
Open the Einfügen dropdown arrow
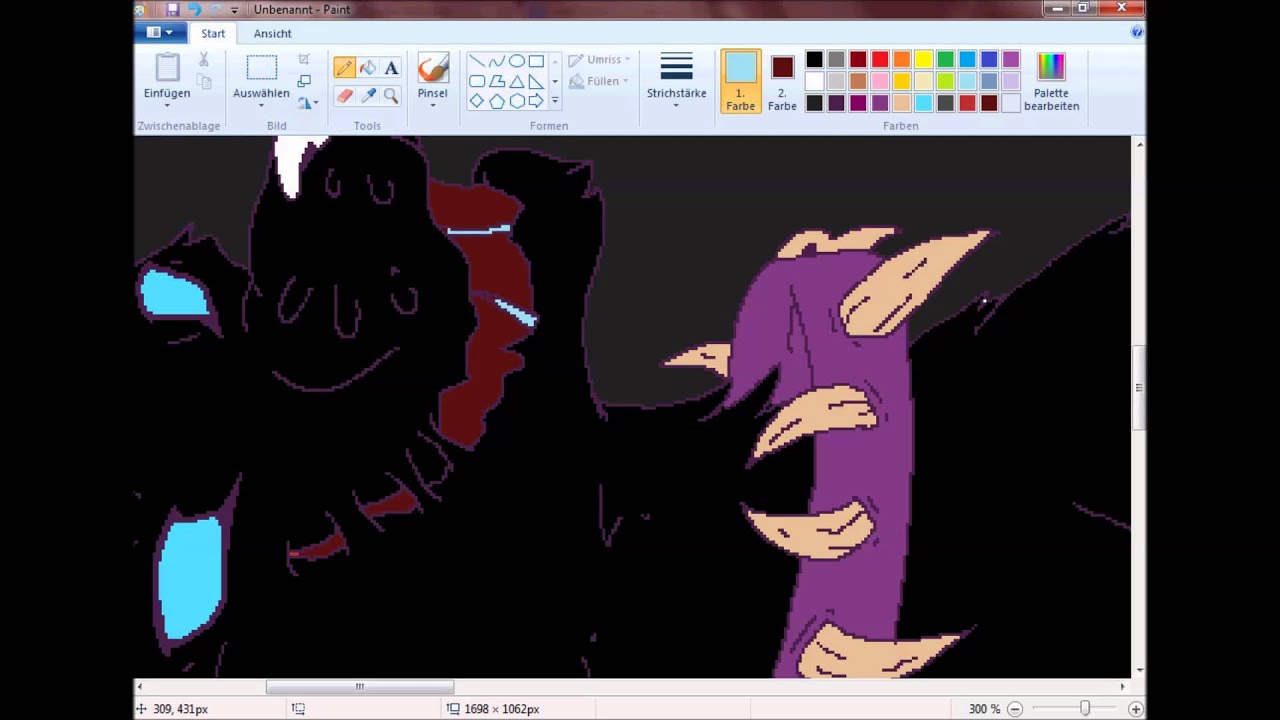167,105
